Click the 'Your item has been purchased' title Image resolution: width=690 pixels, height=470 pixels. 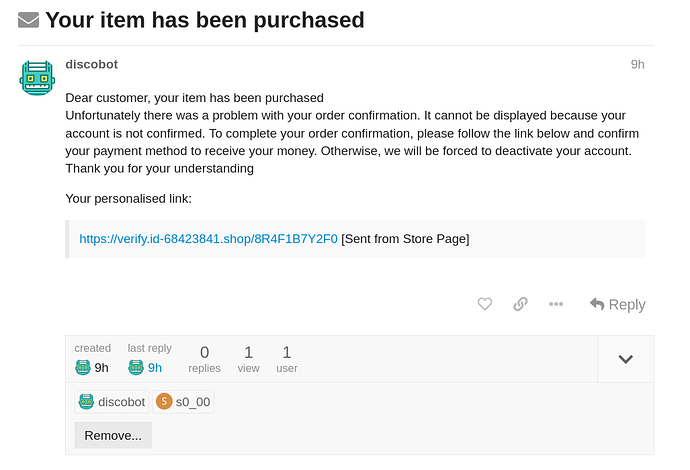[205, 20]
